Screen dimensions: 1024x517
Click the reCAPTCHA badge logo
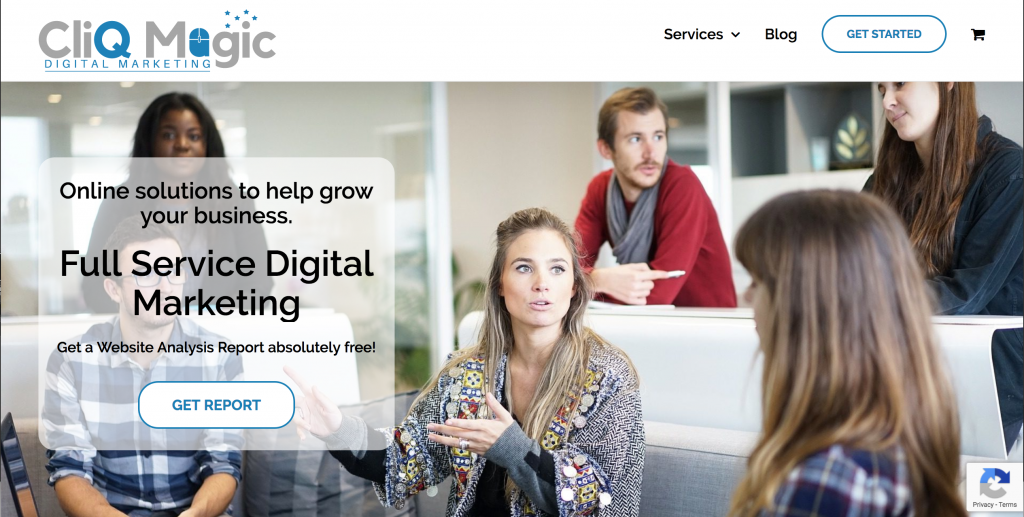tap(995, 484)
